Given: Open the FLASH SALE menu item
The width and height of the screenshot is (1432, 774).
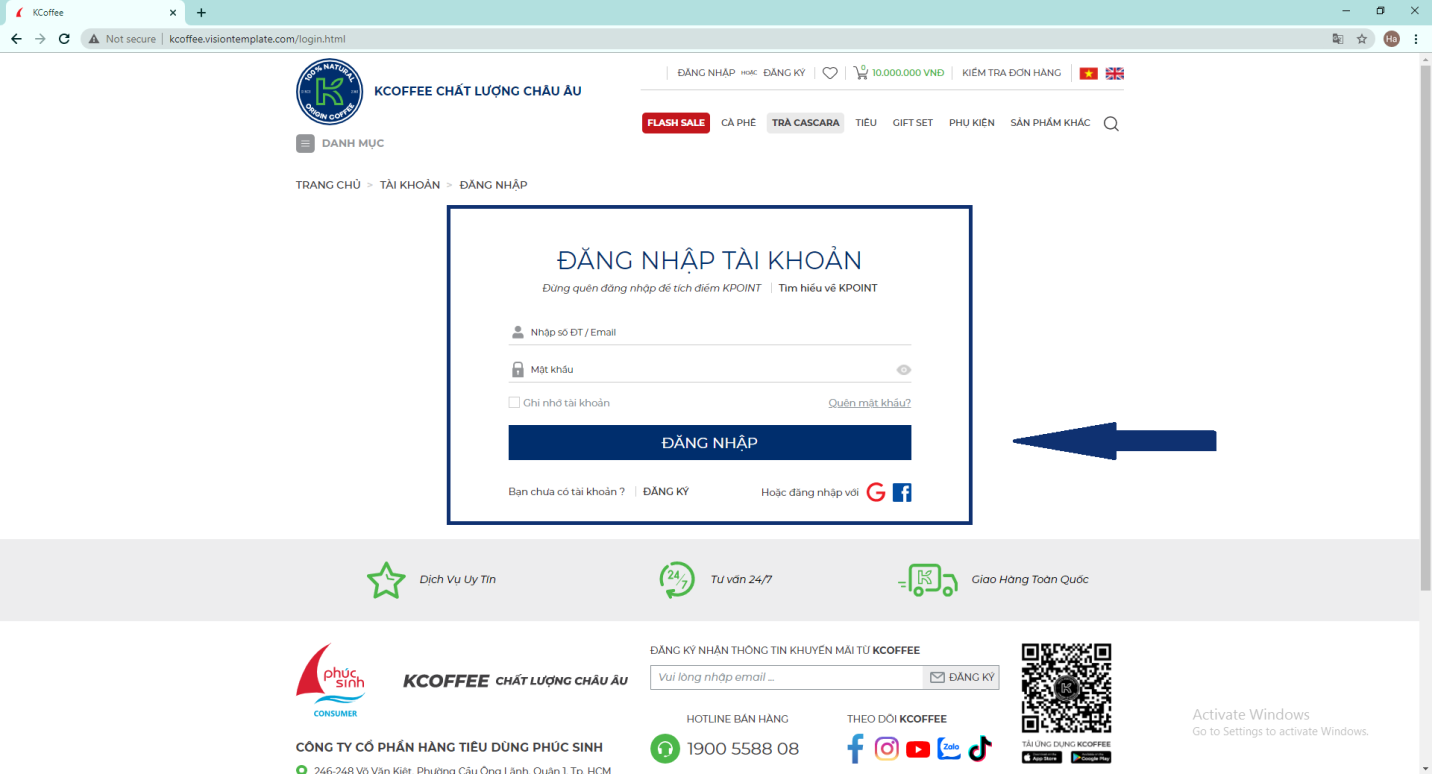Looking at the screenshot, I should (676, 123).
